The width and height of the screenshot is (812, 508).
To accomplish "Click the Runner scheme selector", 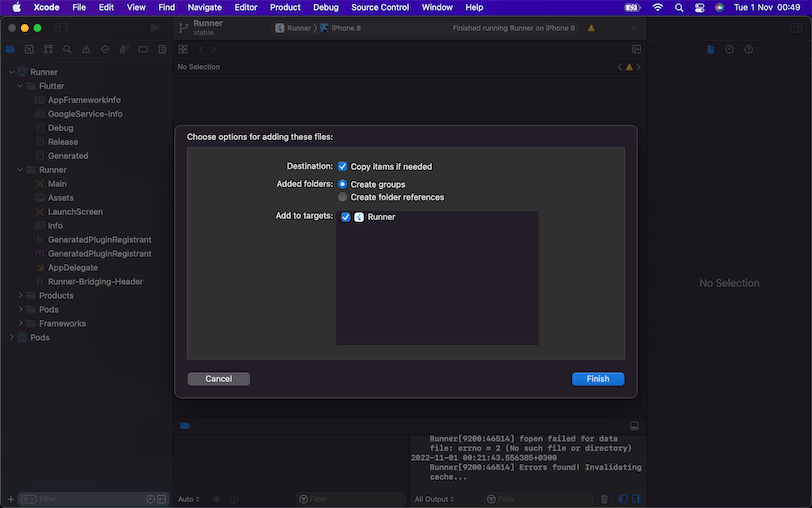I will pos(293,28).
